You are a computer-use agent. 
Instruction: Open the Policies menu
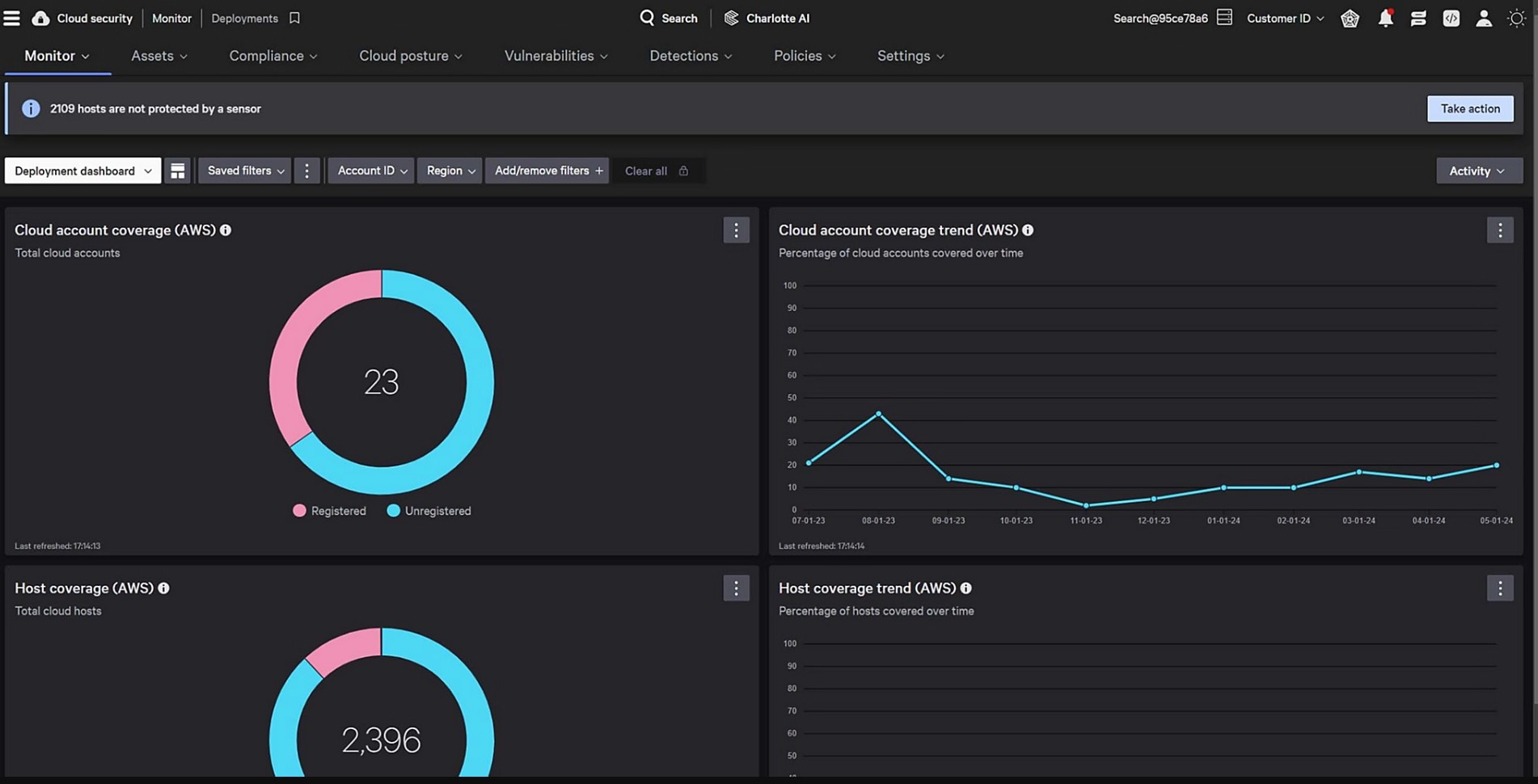805,56
